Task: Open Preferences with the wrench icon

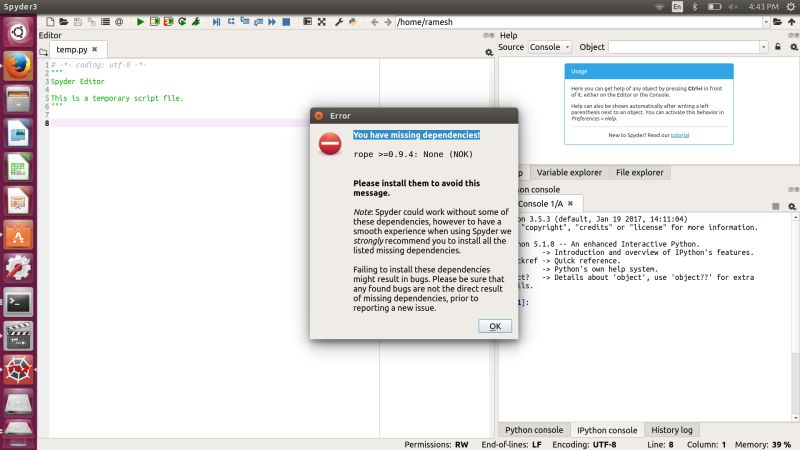Action: click(339, 22)
